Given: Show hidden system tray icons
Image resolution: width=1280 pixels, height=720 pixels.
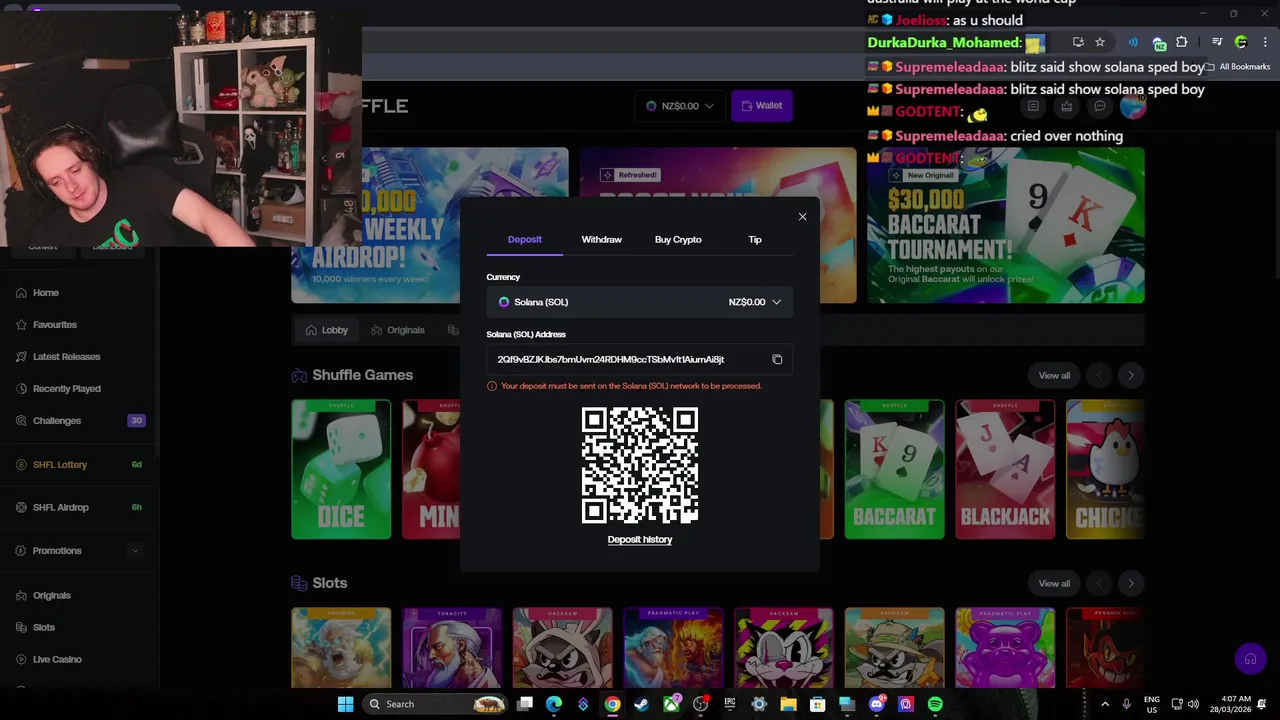Looking at the screenshot, I should pyautogui.click(x=1105, y=704).
